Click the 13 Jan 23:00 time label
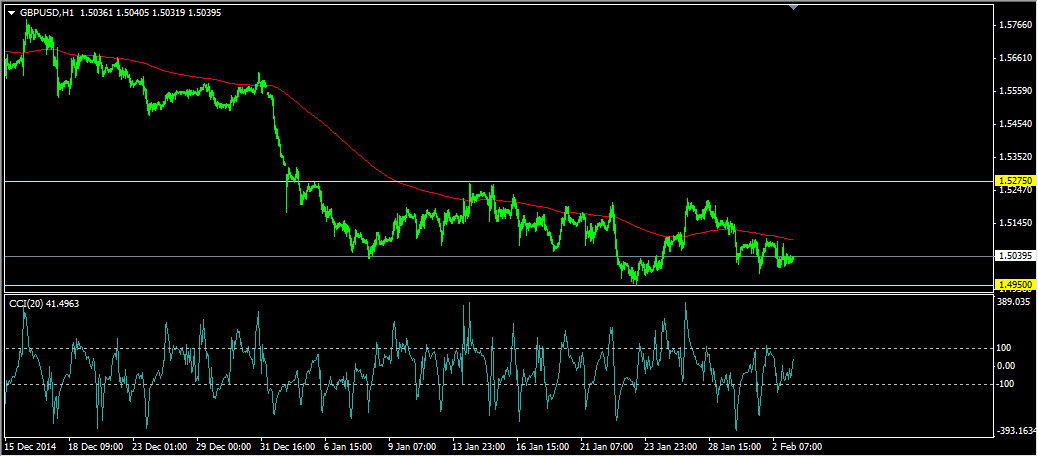Viewport: 1038px width, 457px height. tap(479, 447)
